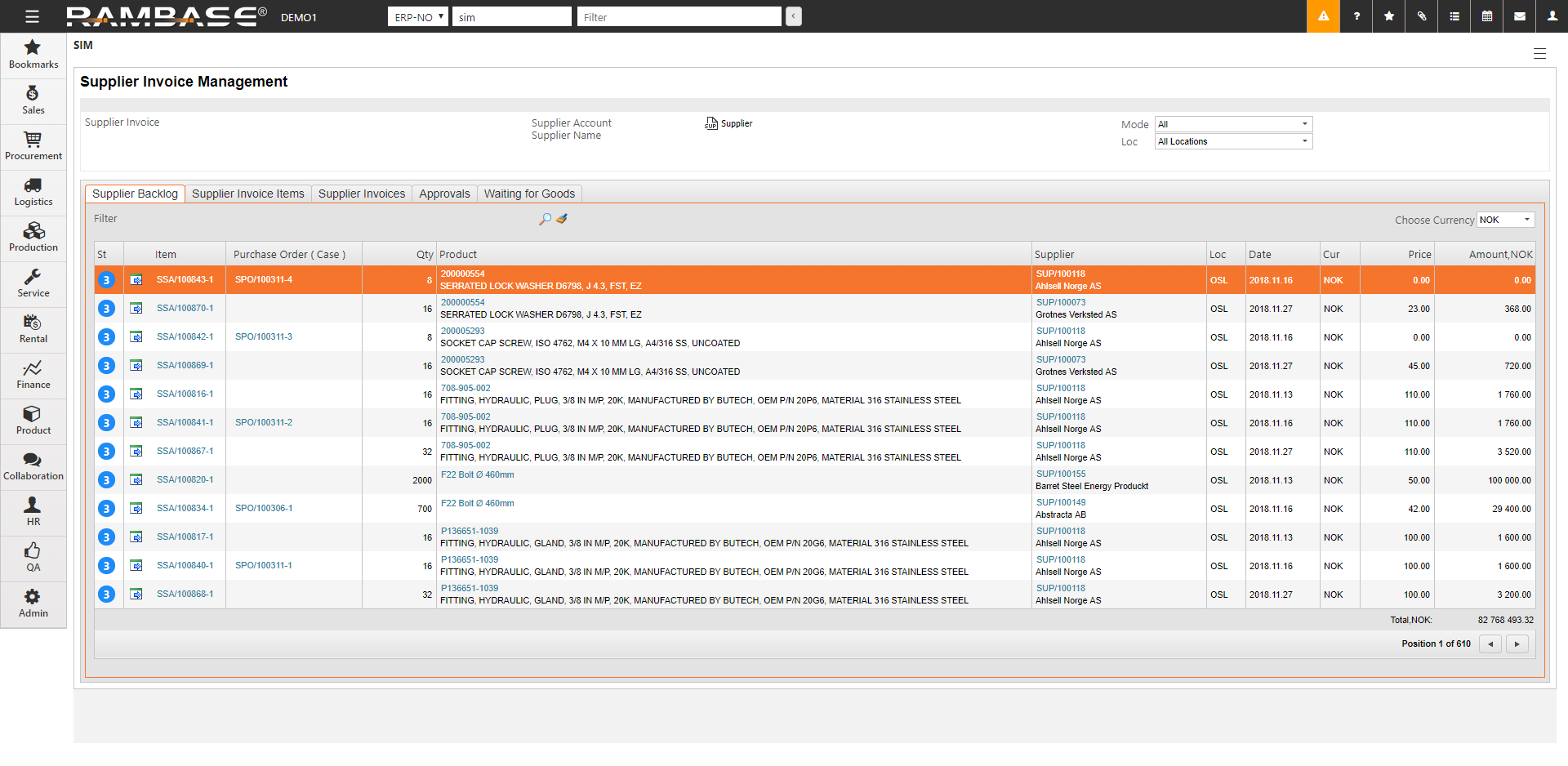Clear filter using the brush icon
This screenshot has width=1568, height=766.
pyautogui.click(x=562, y=219)
